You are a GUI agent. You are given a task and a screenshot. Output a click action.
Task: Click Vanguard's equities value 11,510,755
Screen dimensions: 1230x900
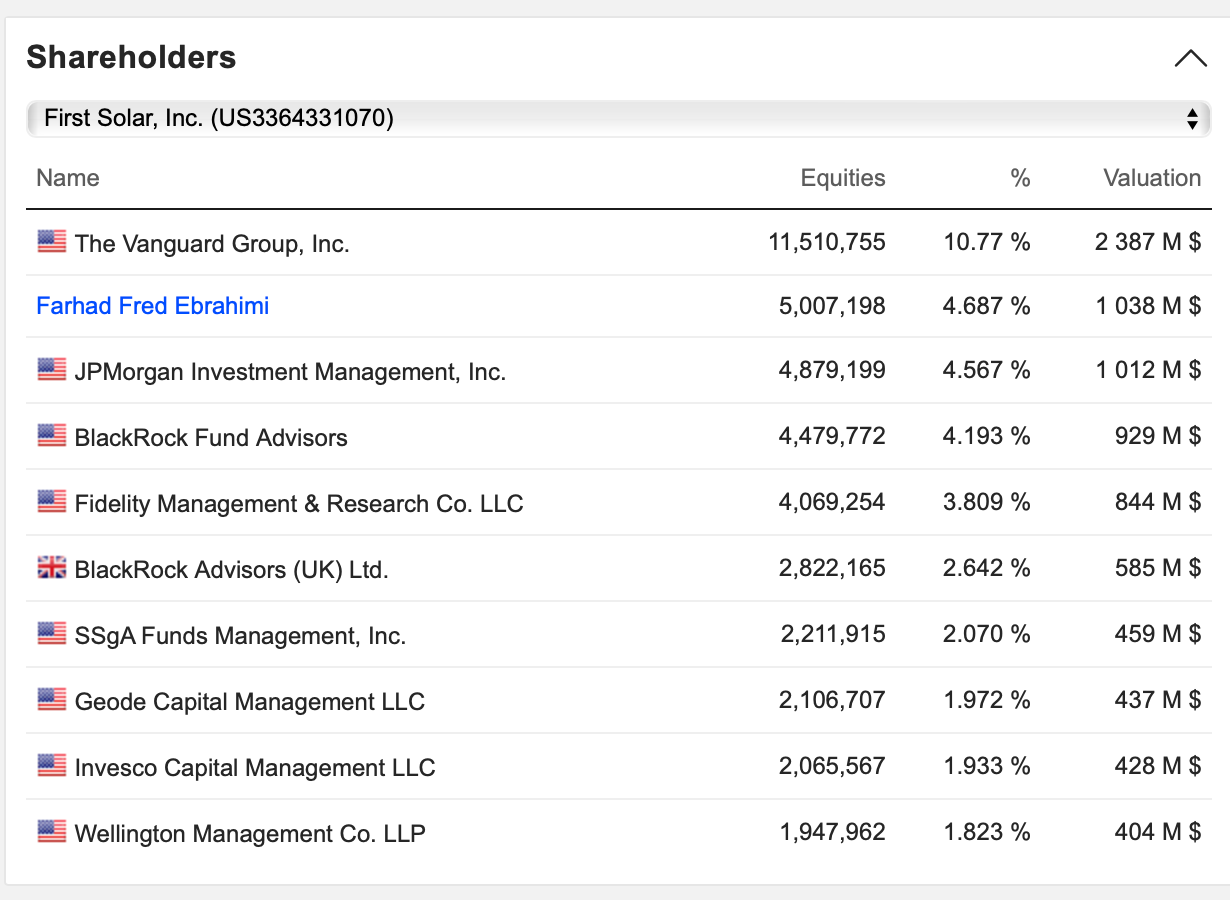[x=827, y=242]
